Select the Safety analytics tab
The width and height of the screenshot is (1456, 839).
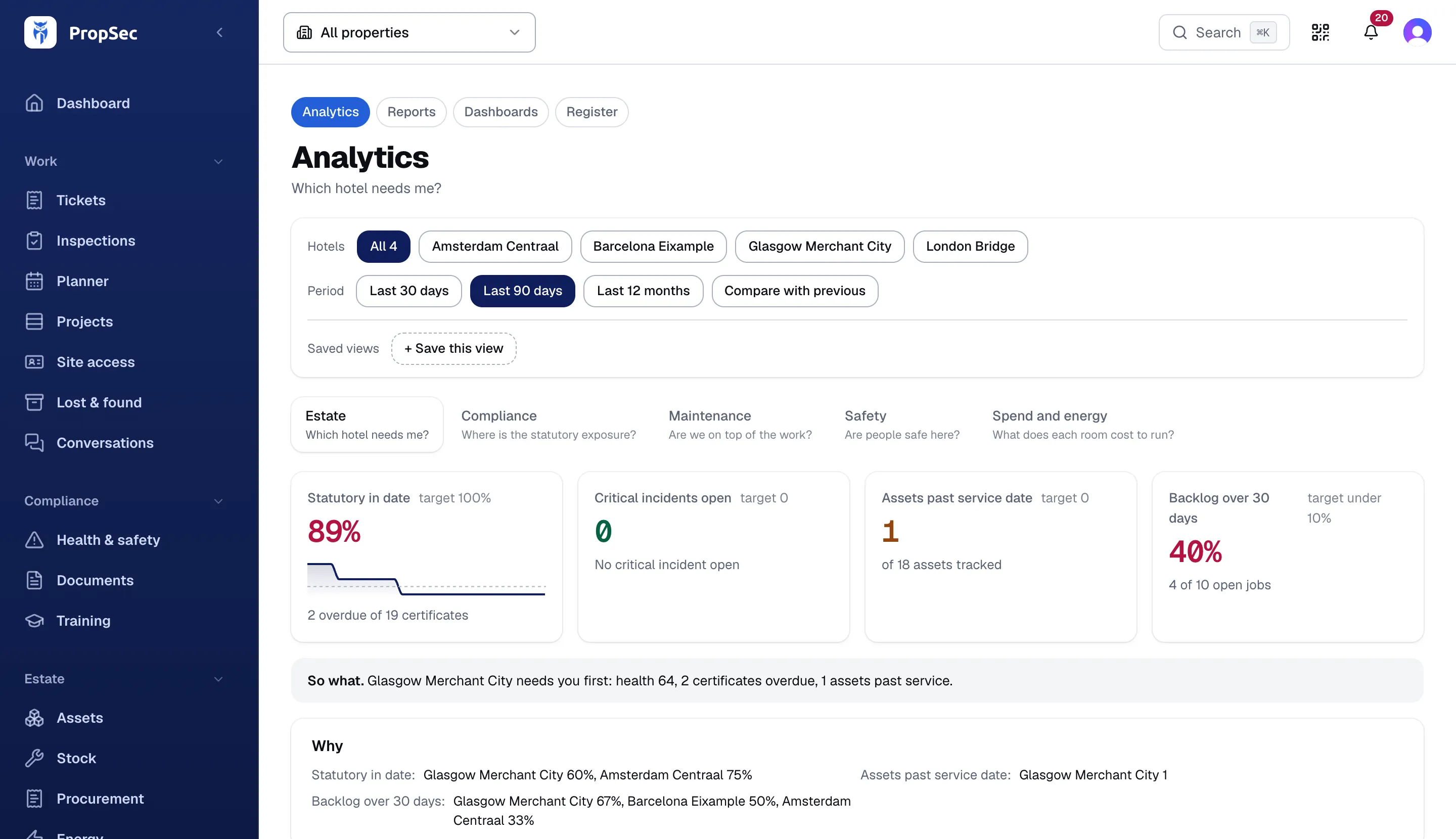[902, 424]
